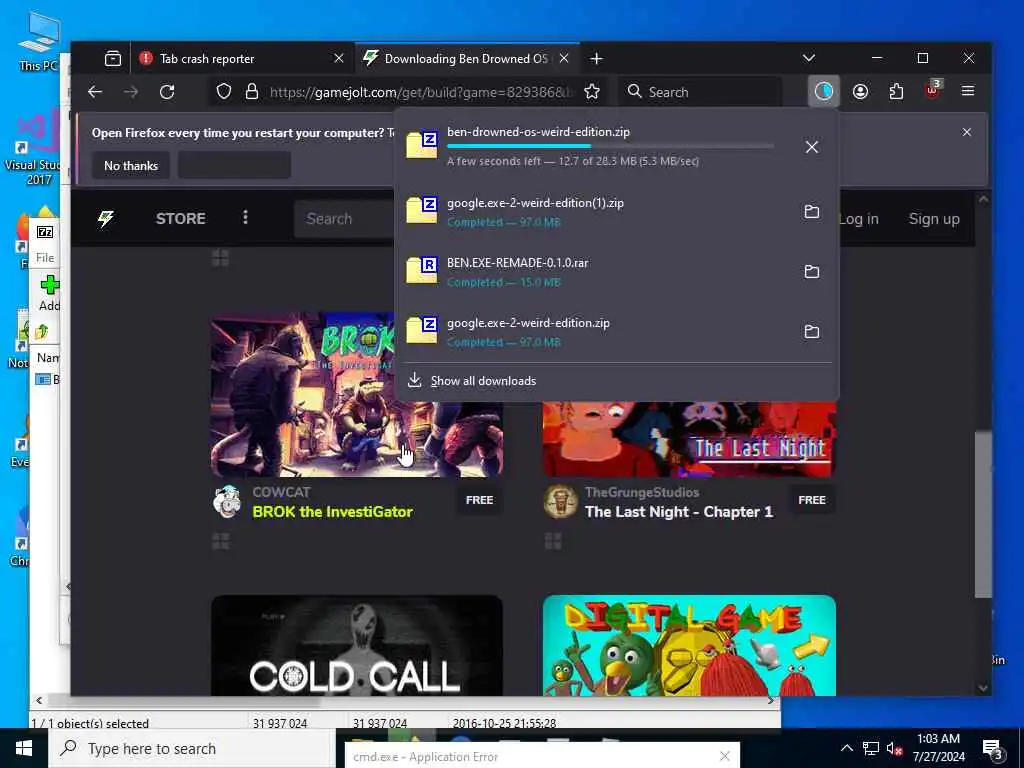Click Show all downloads
Screen dimensions: 1024x768
[x=483, y=381]
